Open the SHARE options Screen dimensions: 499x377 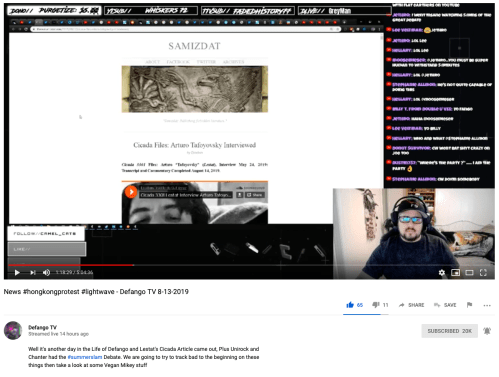pos(411,305)
